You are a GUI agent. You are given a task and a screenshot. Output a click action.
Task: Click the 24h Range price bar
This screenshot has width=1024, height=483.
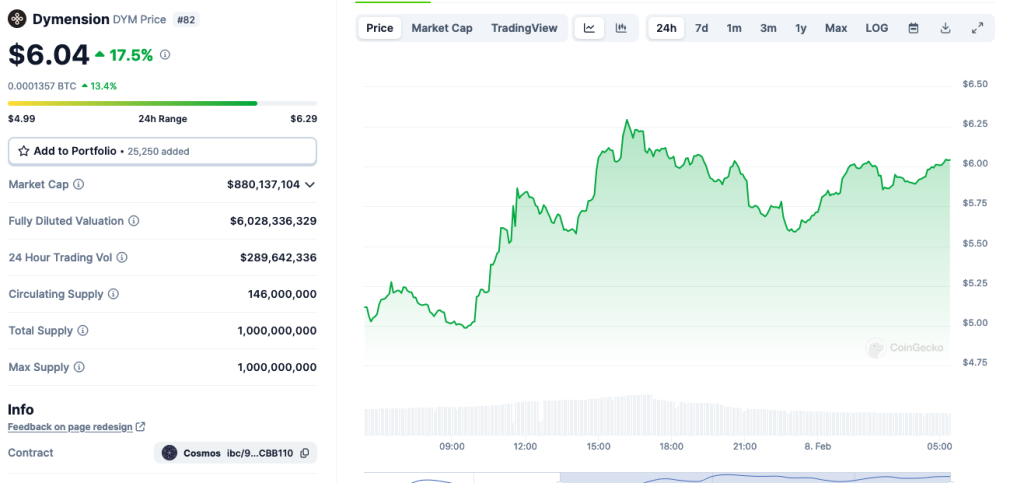tap(162, 103)
